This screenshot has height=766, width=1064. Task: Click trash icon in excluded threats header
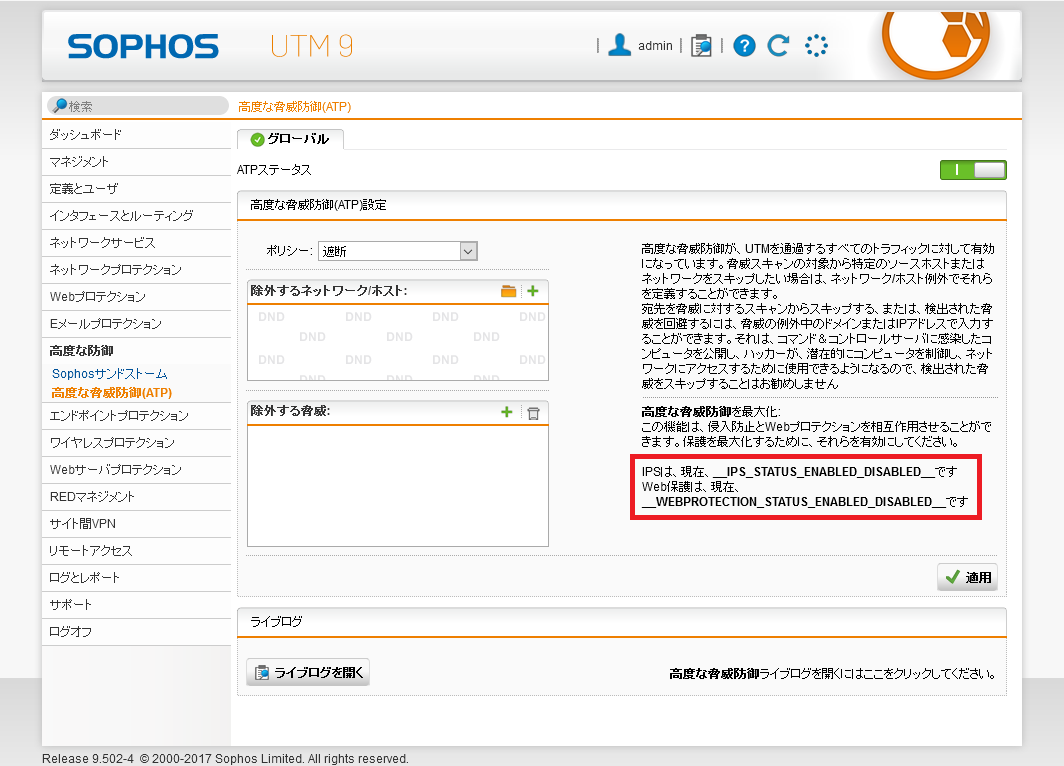click(x=533, y=413)
